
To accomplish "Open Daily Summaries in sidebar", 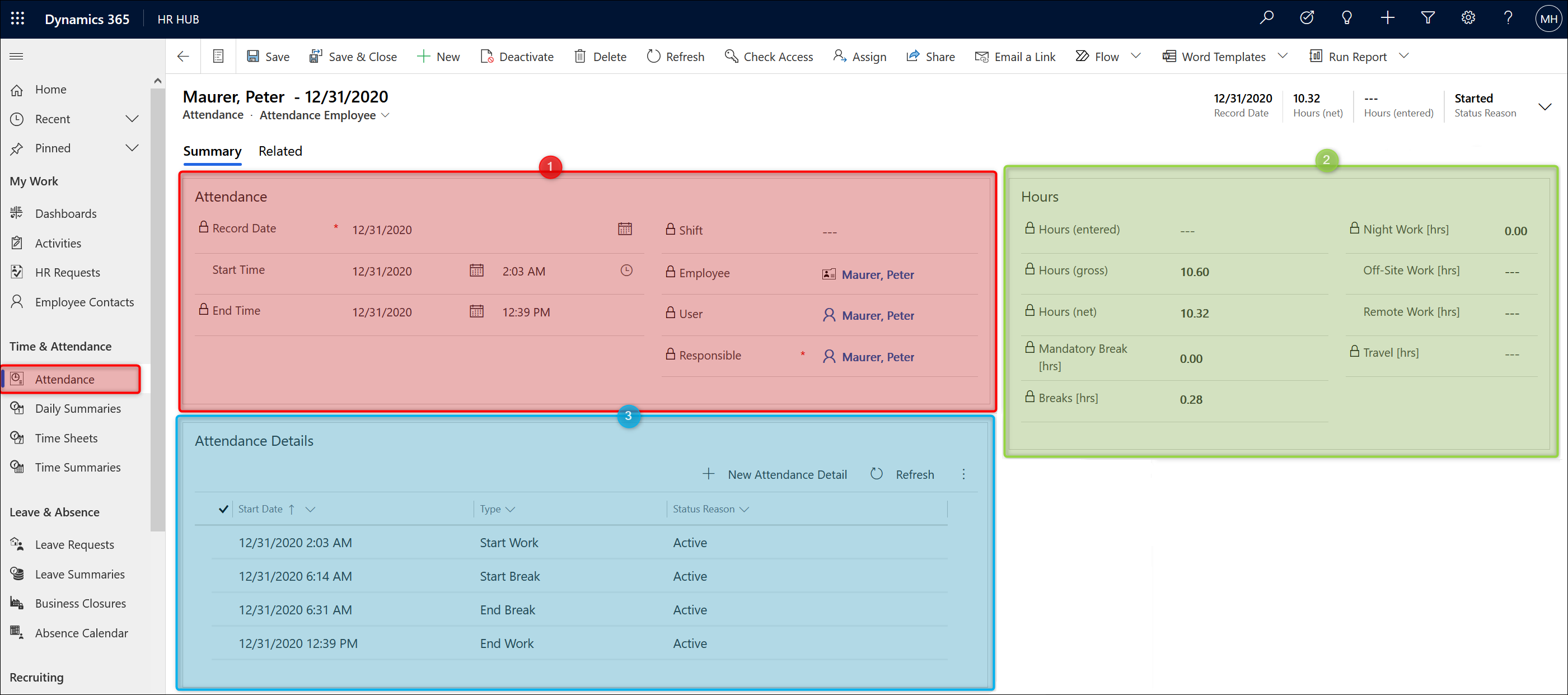I will 78,408.
